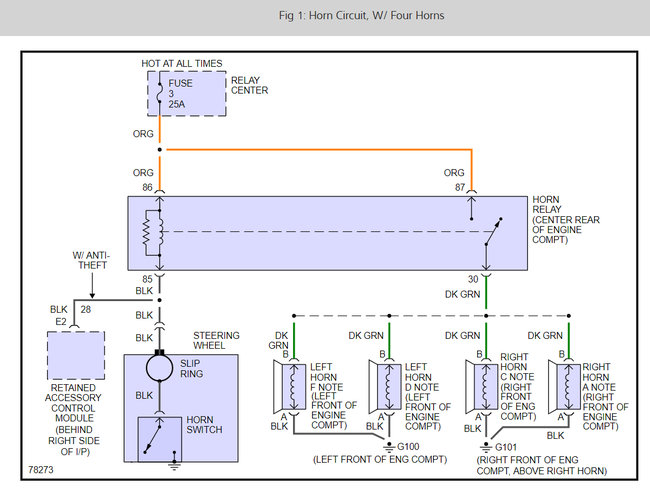This screenshot has width=650, height=490.
Task: Click the dashed retained accessory control module box
Action: 76,355
